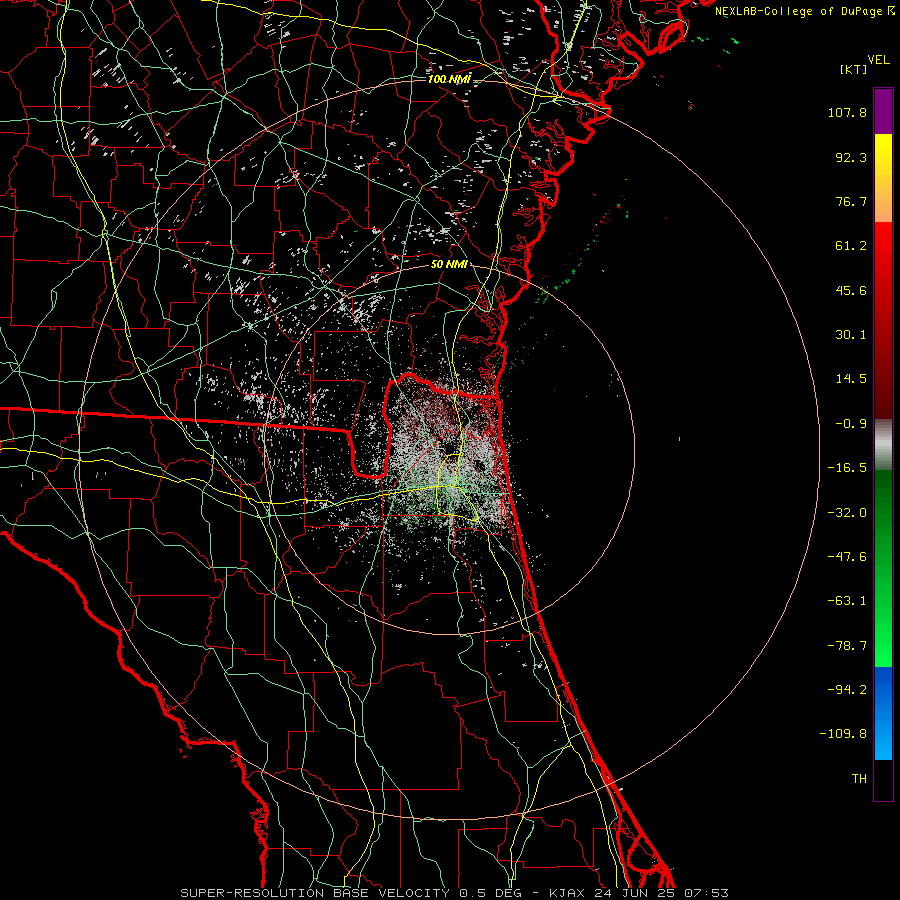Select the -47.6 velocity scale value

(847, 557)
